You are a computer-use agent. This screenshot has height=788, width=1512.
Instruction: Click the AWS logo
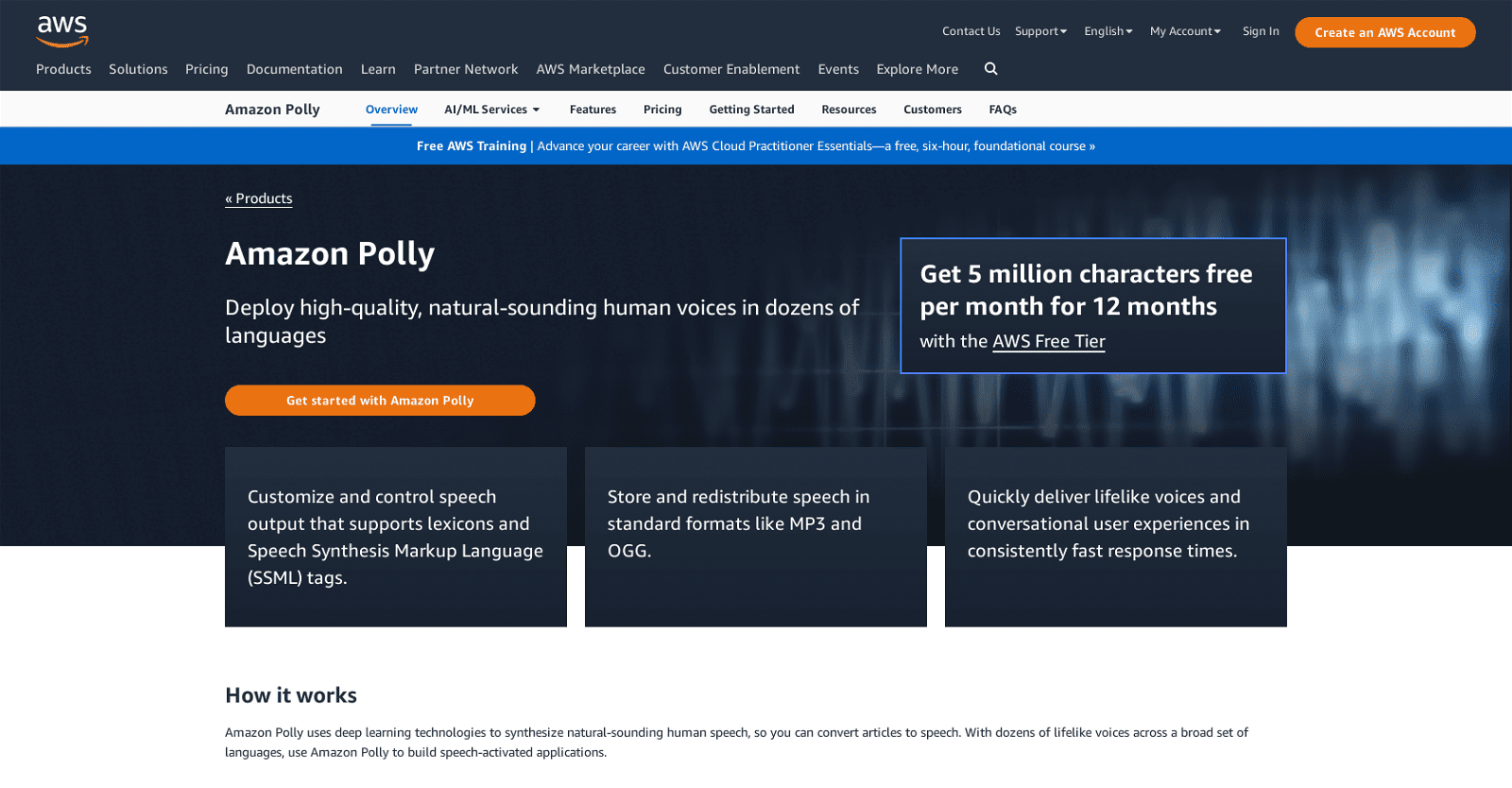pos(62,31)
